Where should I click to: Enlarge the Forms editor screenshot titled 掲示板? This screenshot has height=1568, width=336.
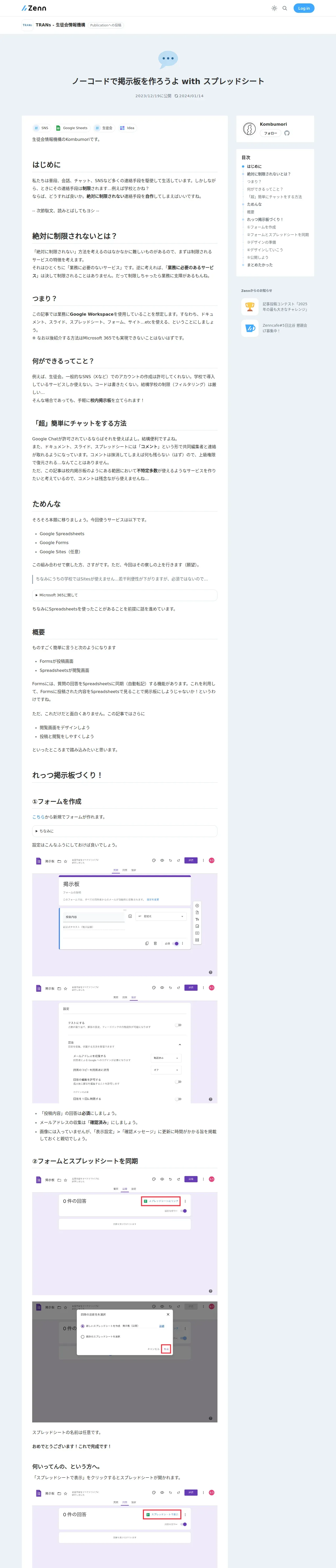124,915
